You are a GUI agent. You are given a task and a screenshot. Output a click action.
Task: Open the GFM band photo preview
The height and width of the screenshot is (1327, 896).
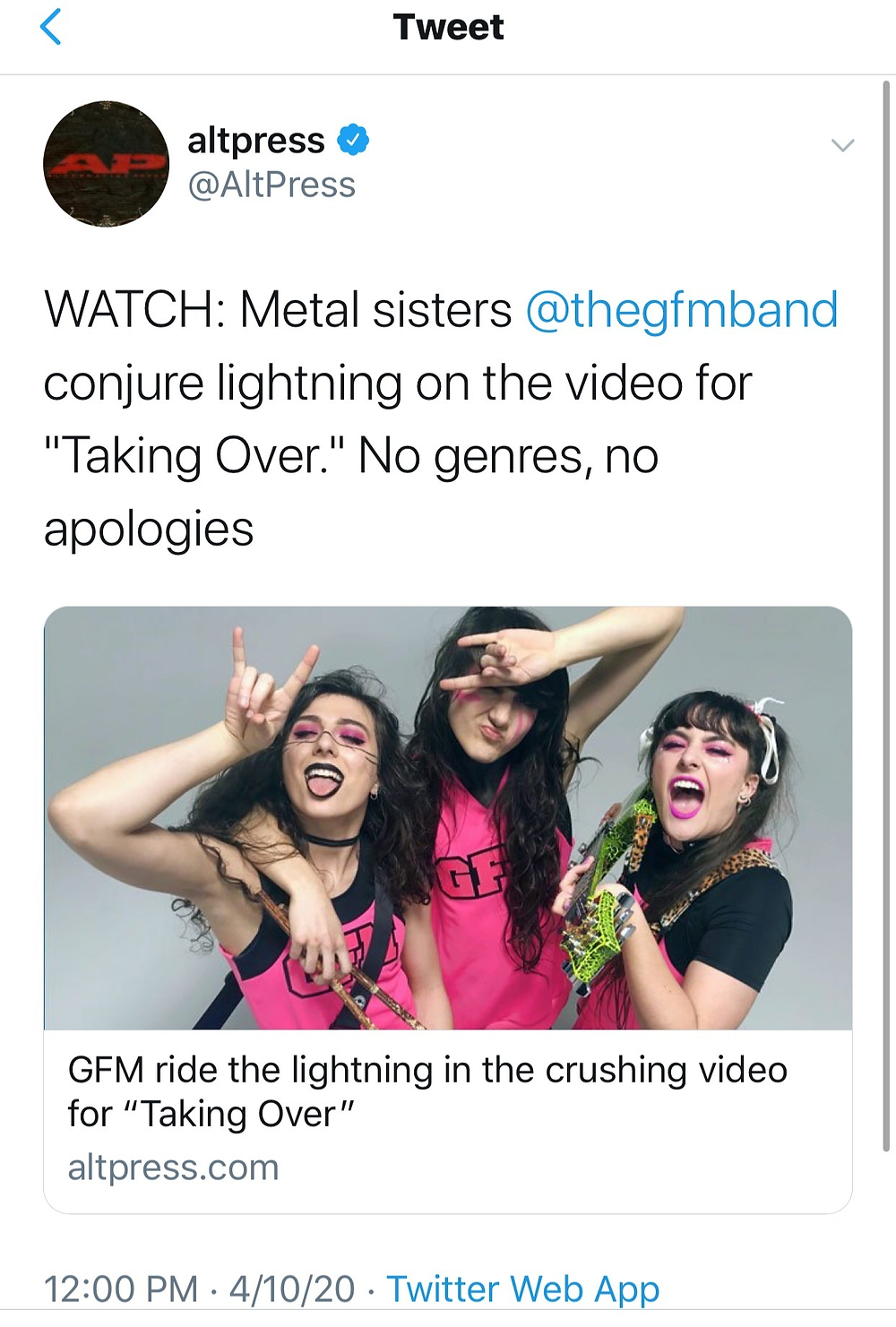448,818
